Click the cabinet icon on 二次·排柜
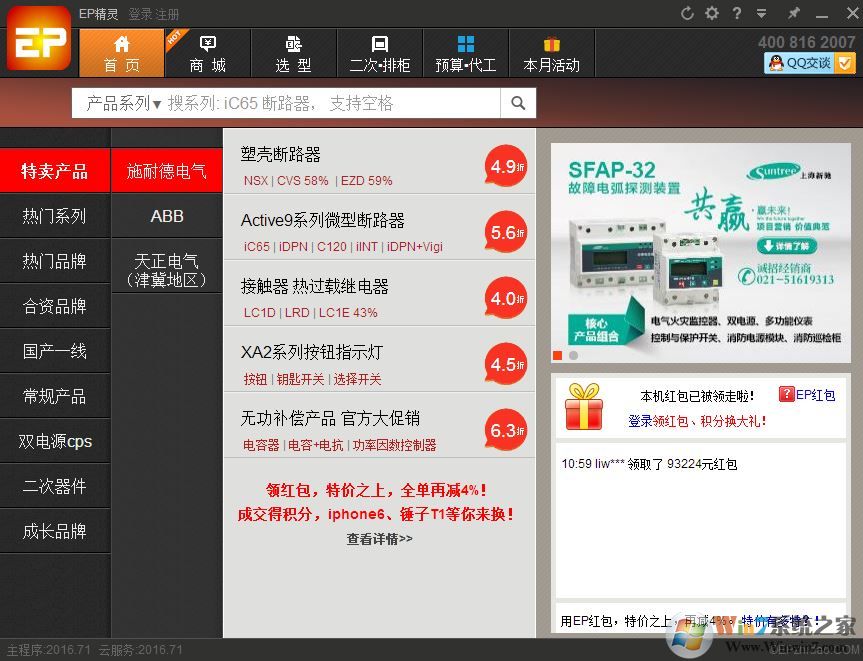Screen dimensions: 863x661 380,44
